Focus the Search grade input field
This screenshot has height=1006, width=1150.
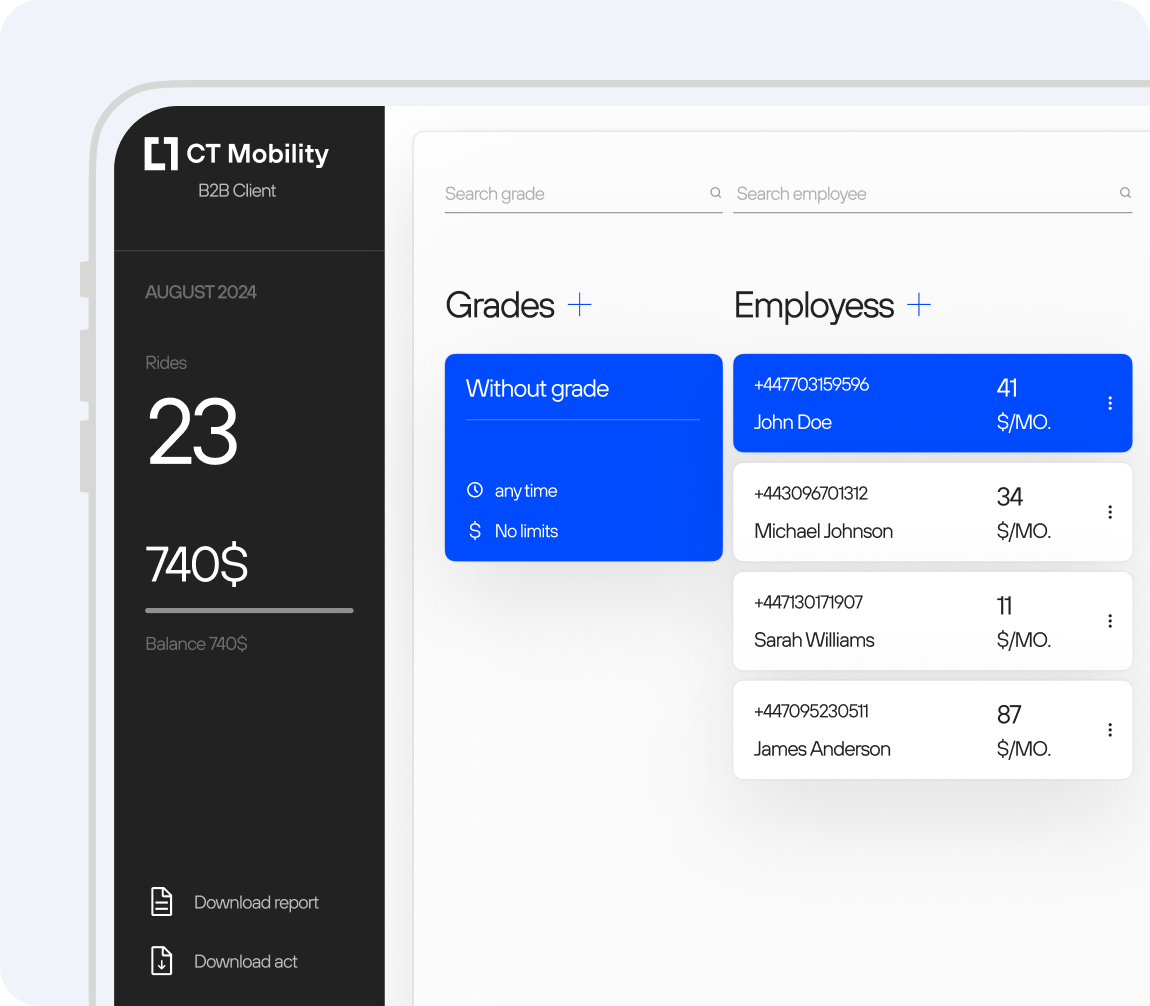pos(583,194)
